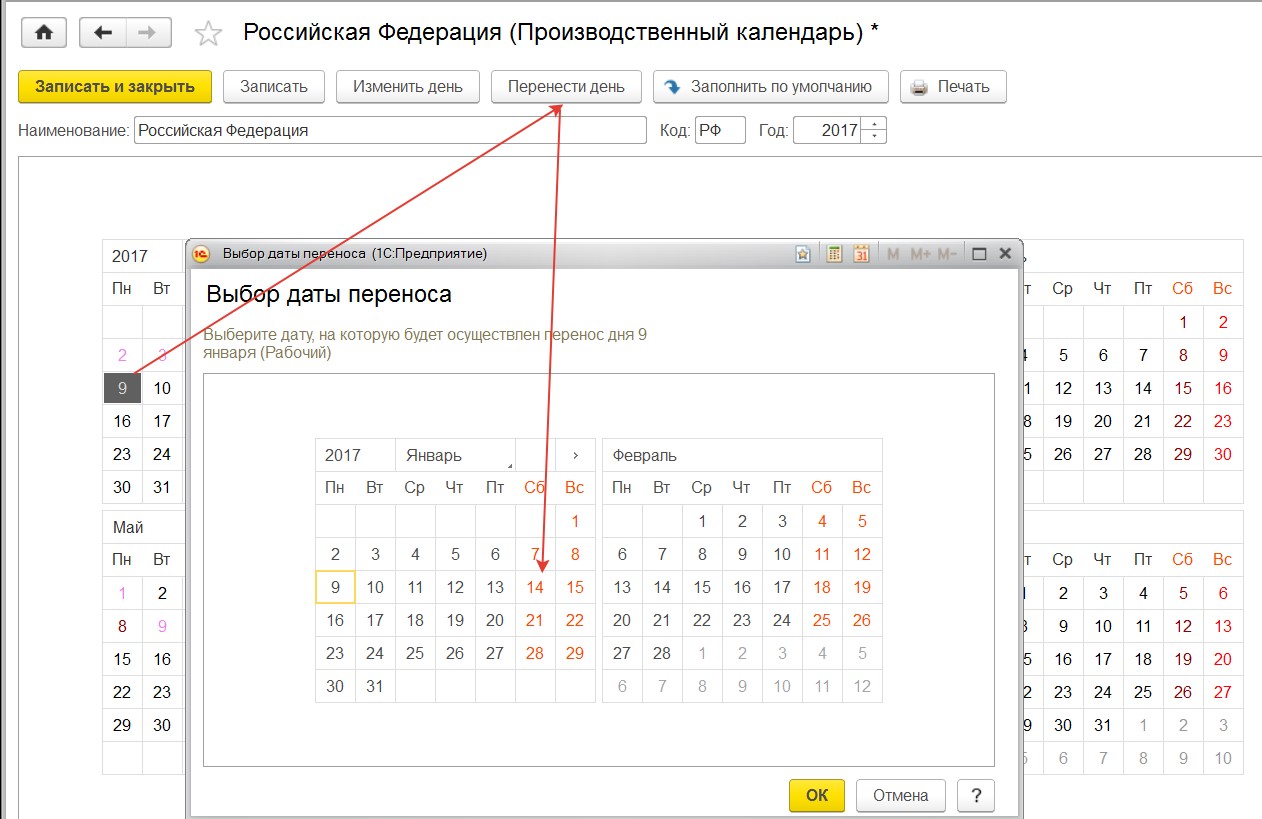1262x819 pixels.
Task: Click the 1C logo in dialog title bar
Action: (x=201, y=254)
